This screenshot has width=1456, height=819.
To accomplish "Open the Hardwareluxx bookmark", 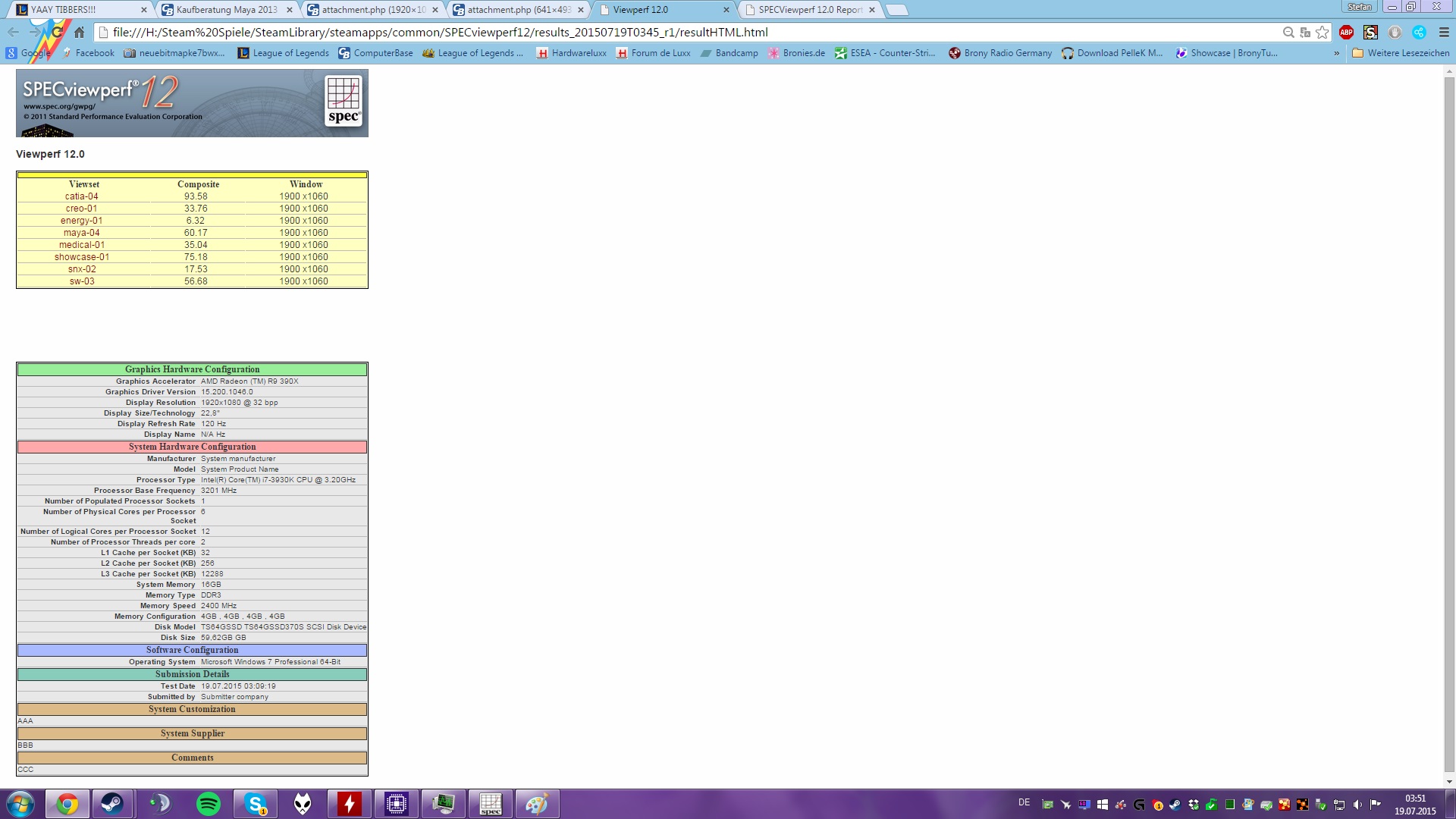I will point(572,53).
